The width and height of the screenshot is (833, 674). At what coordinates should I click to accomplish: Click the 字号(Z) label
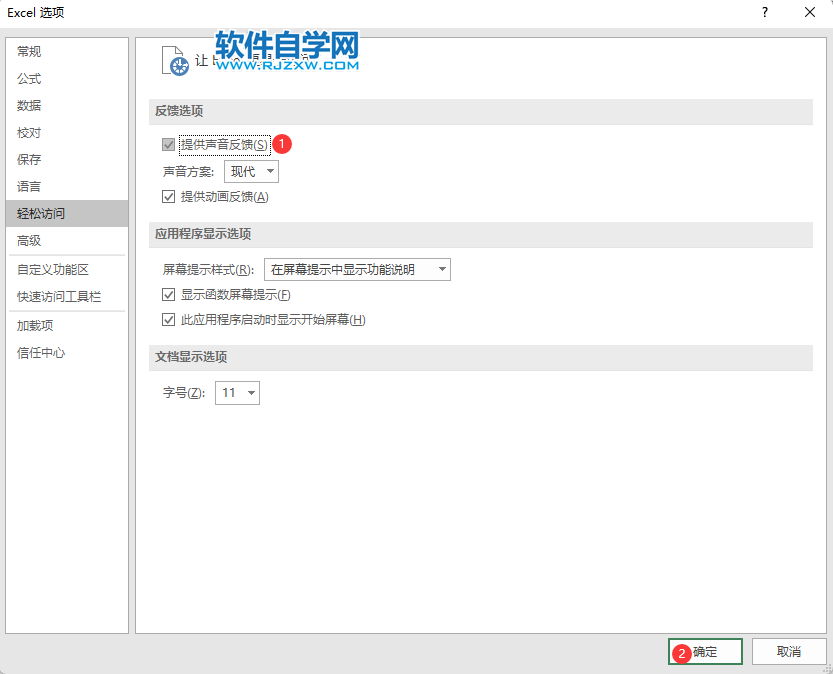pyautogui.click(x=184, y=393)
